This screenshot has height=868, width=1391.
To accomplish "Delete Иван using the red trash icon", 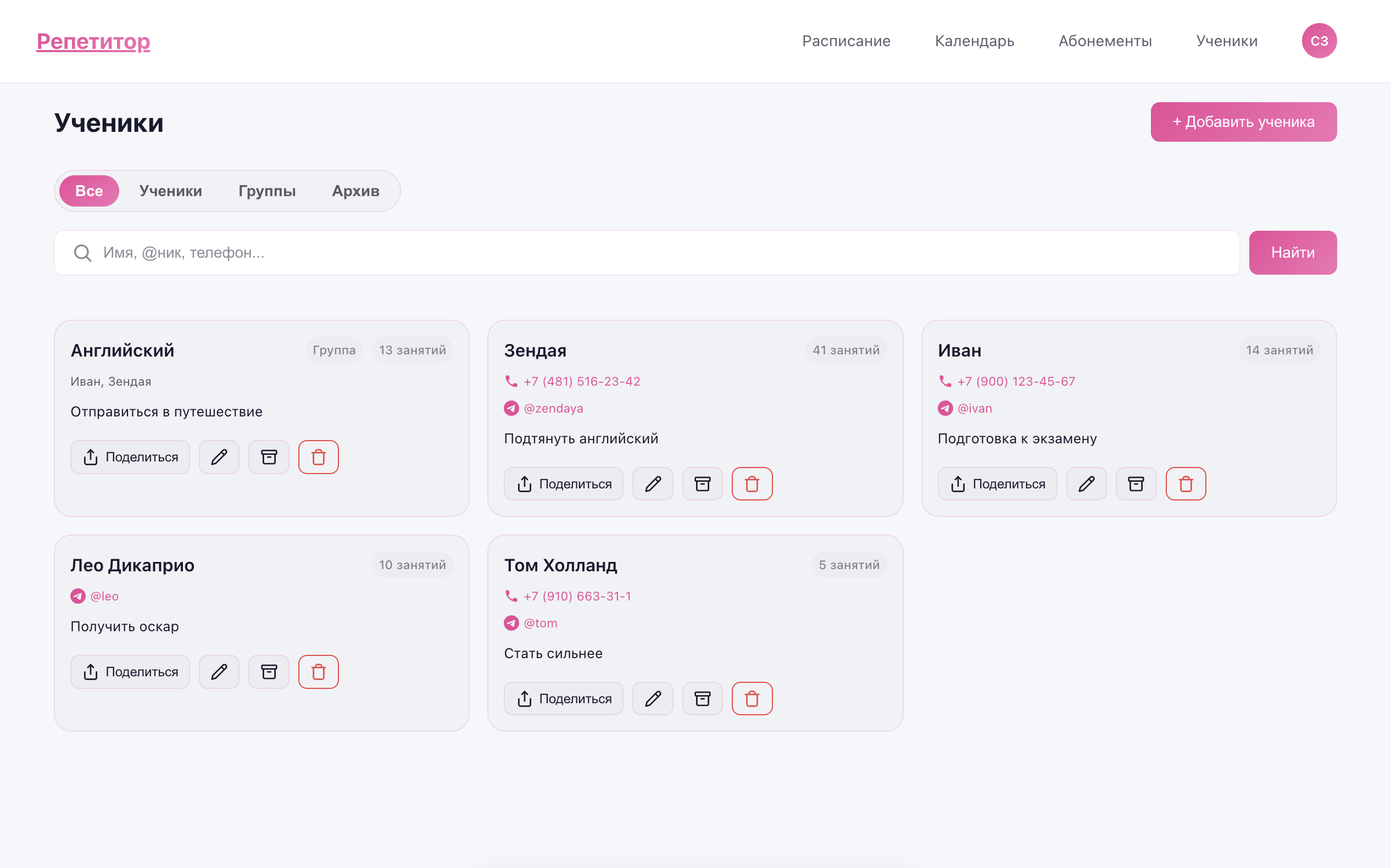I will coord(1186,484).
